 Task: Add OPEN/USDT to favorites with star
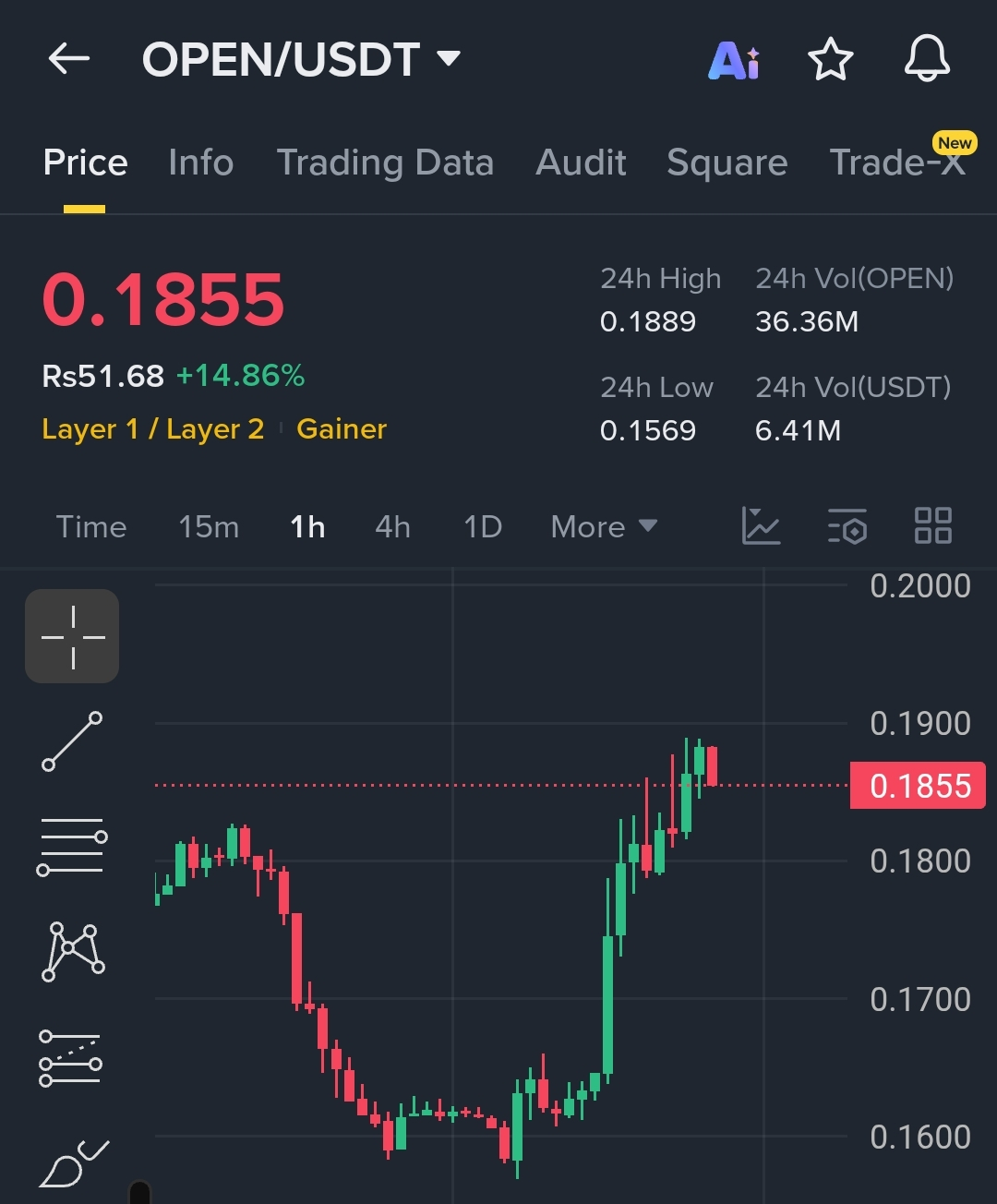(830, 60)
